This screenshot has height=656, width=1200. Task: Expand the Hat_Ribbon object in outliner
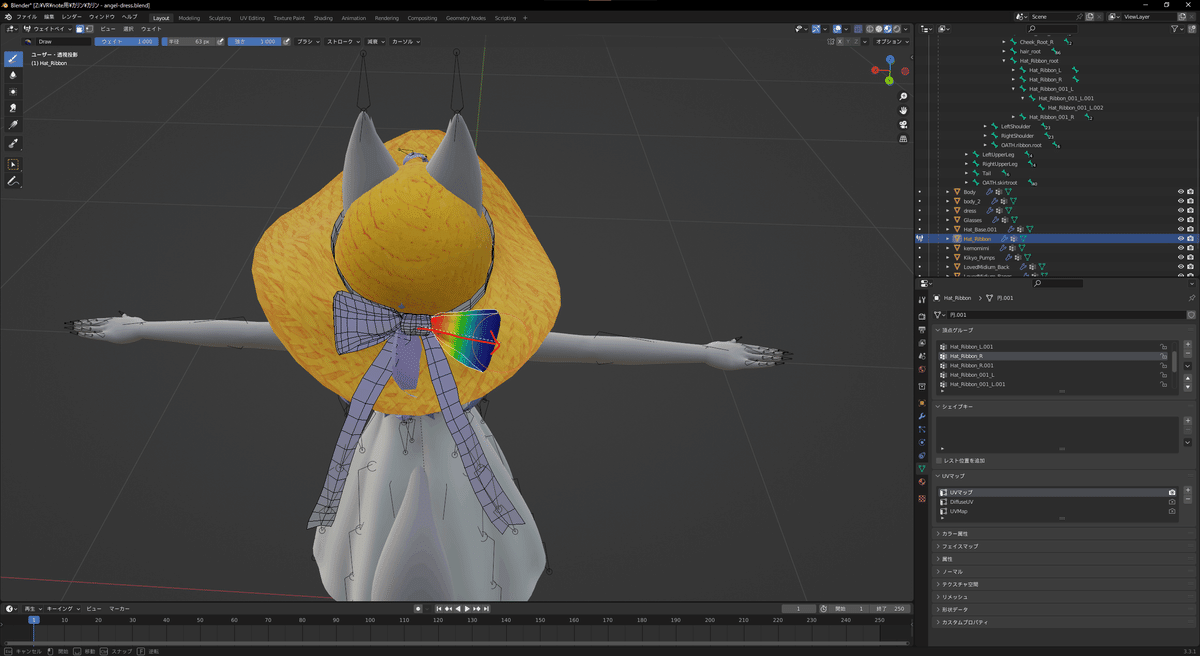948,239
